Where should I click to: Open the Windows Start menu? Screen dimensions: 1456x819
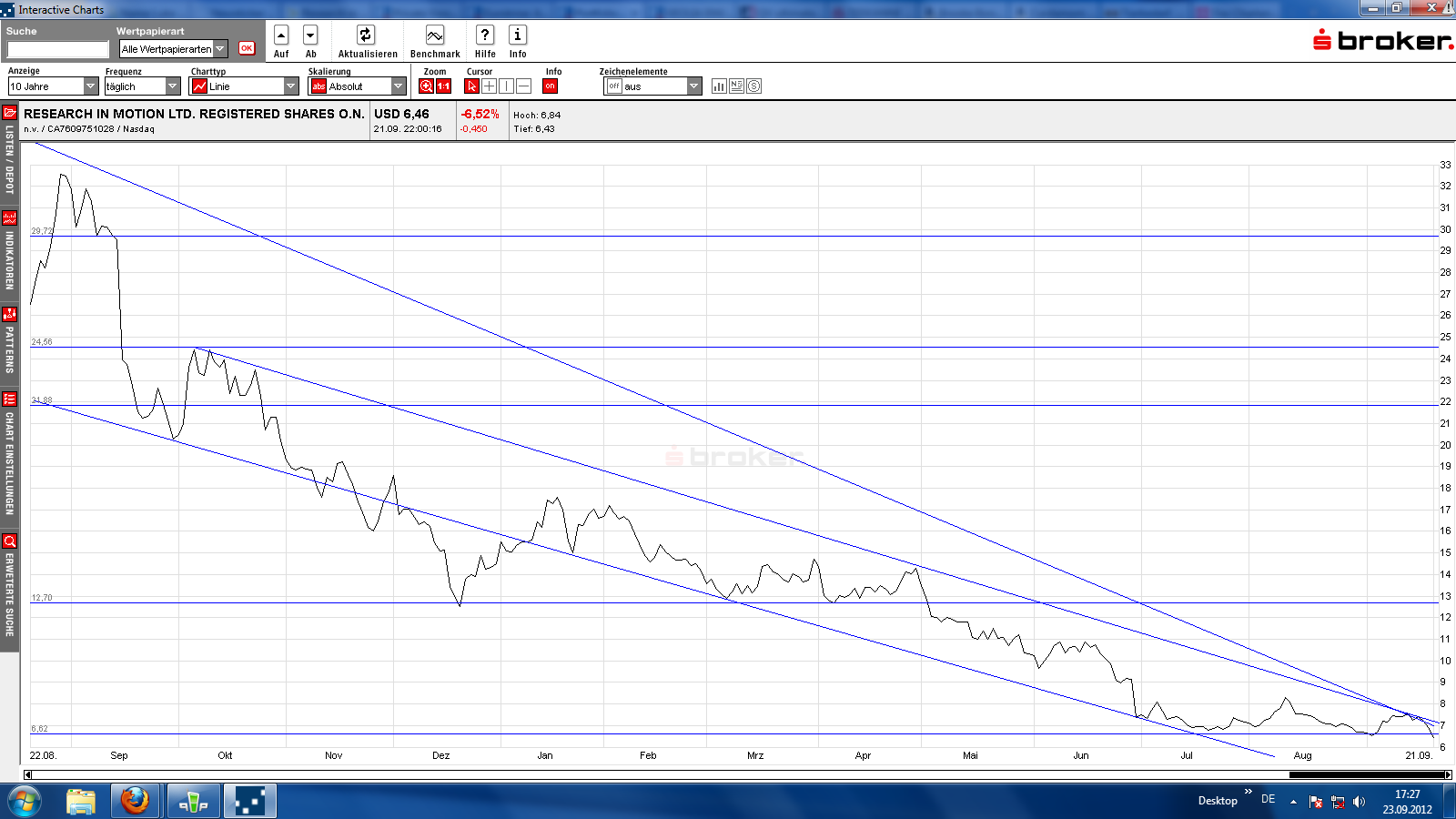[x=24, y=802]
